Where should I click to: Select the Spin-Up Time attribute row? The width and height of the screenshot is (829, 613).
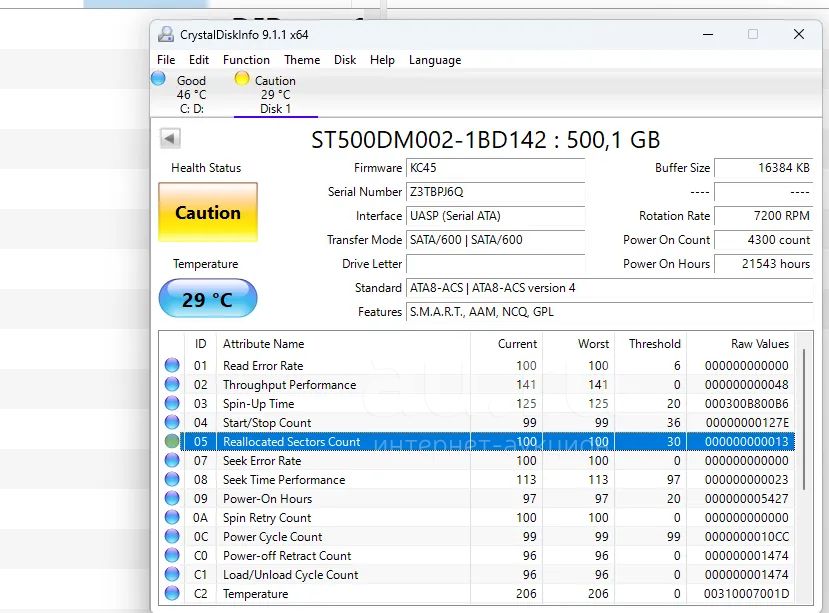(x=477, y=404)
